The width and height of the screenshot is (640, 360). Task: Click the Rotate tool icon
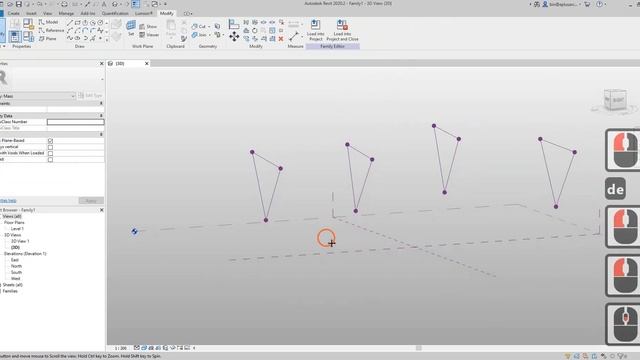pyautogui.click(x=255, y=31)
